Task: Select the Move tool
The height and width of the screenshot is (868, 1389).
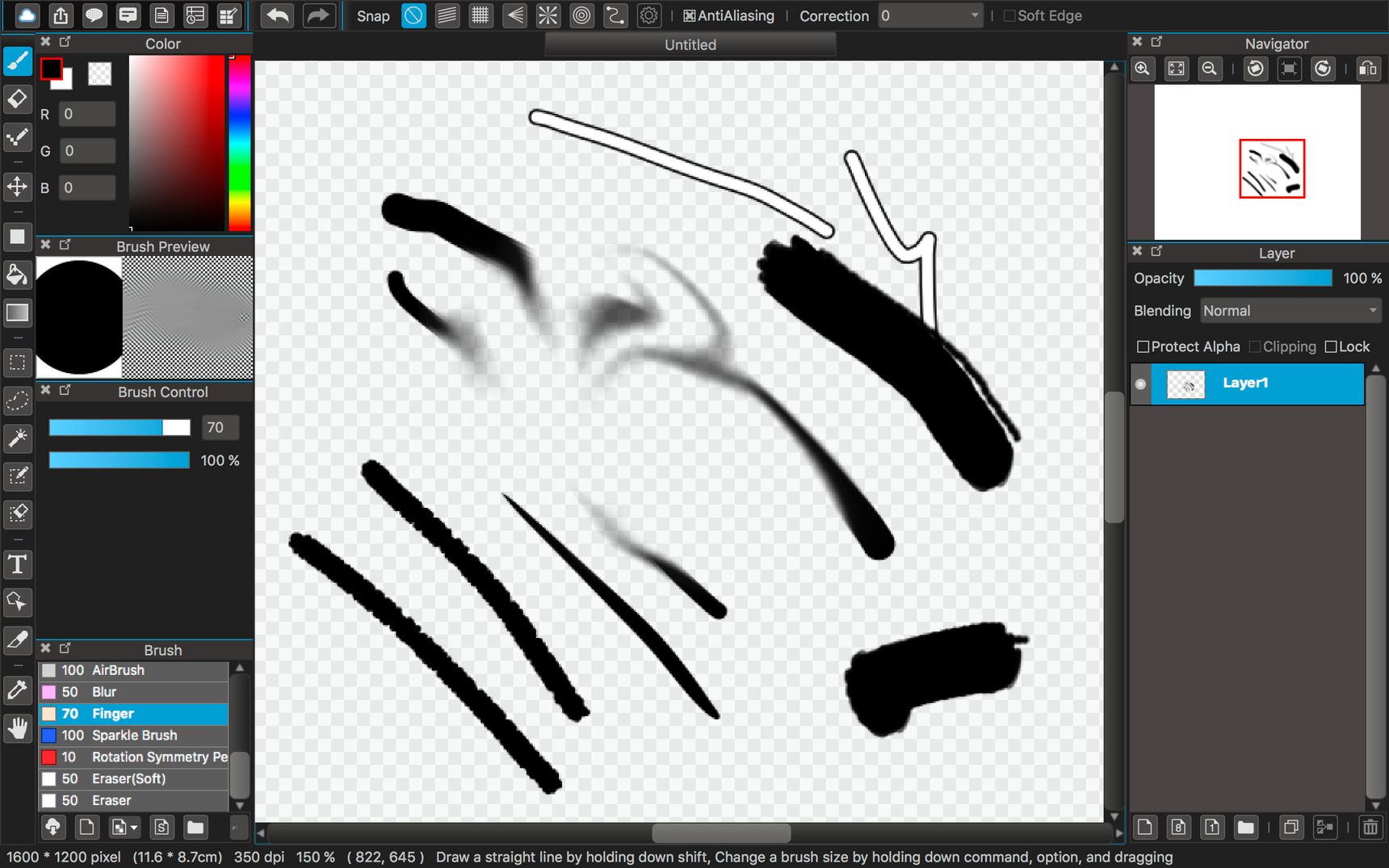Action: point(17,187)
